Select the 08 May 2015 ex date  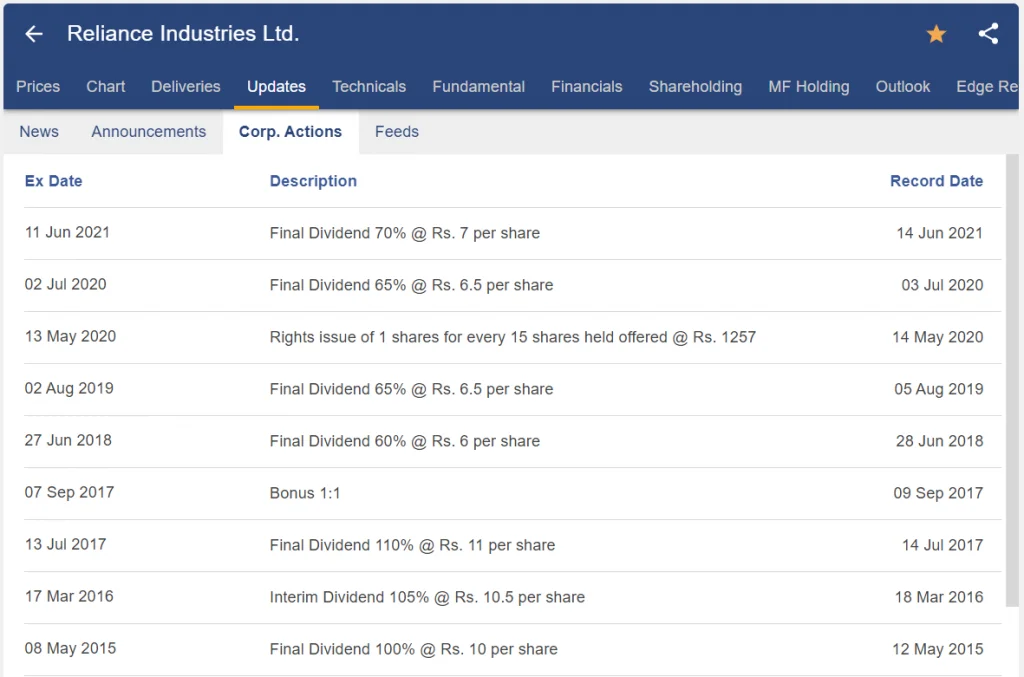tap(71, 648)
